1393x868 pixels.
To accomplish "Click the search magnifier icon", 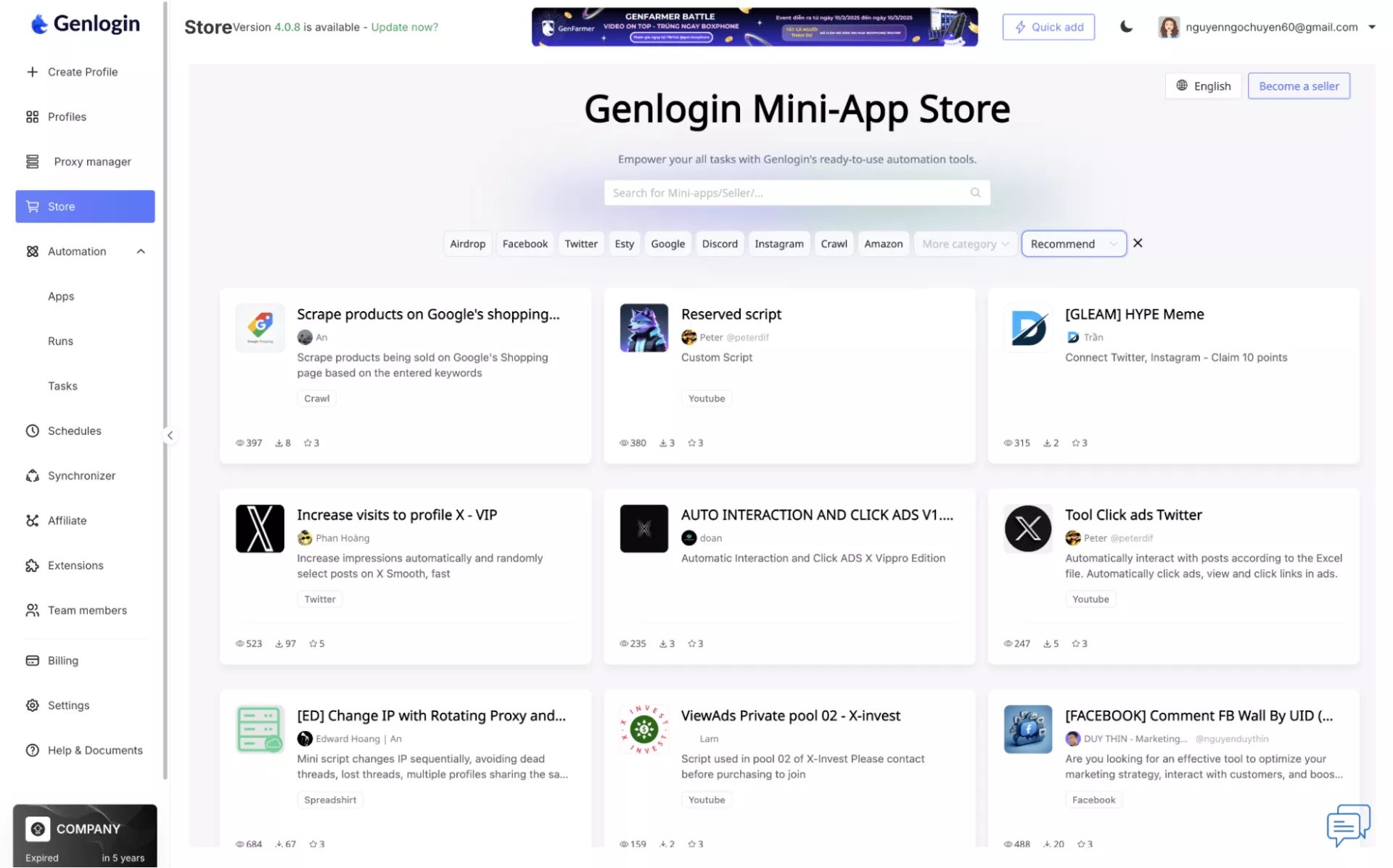I will pos(975,193).
